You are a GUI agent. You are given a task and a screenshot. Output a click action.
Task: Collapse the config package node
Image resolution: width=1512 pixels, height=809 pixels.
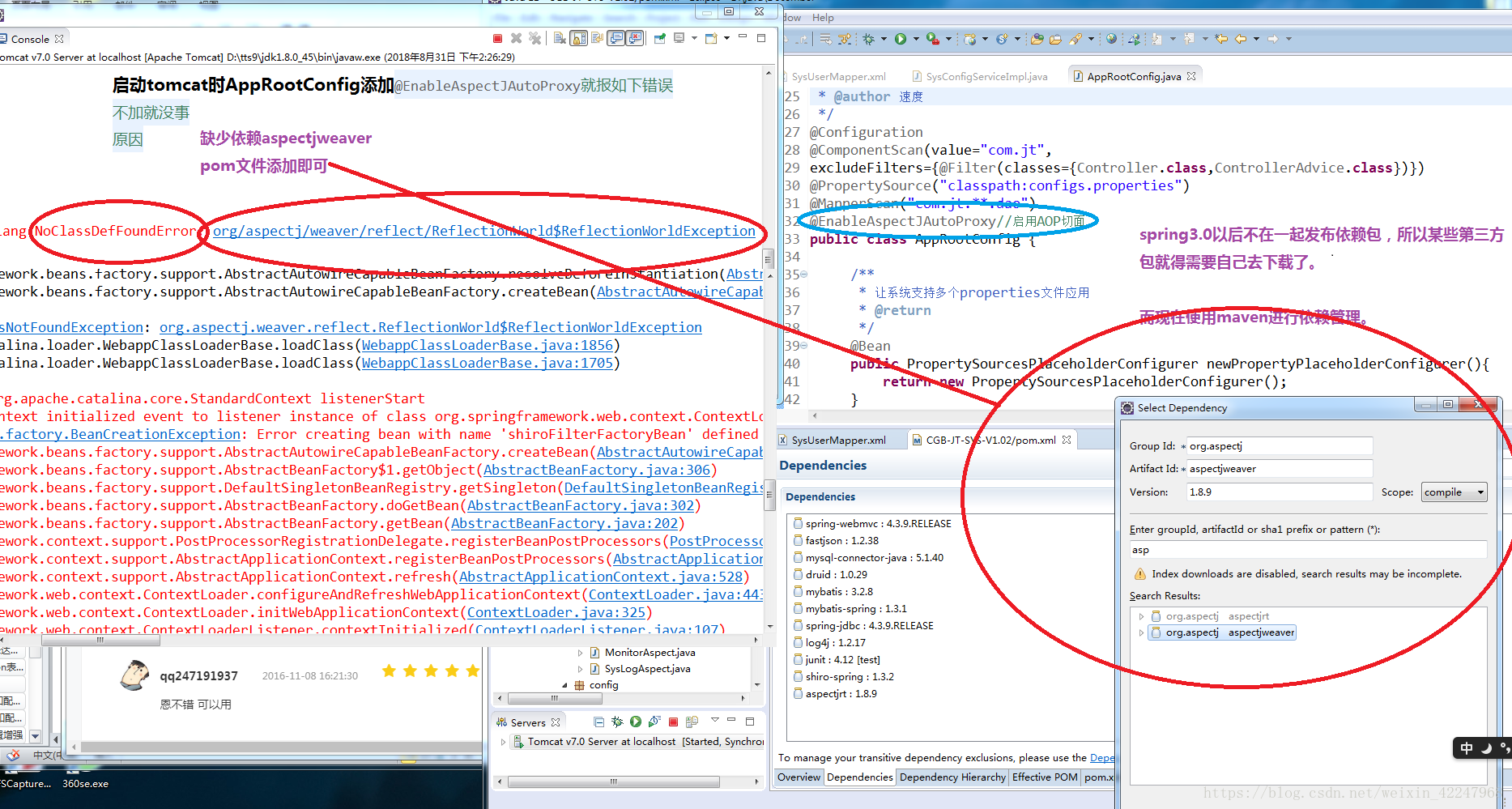pyautogui.click(x=564, y=685)
